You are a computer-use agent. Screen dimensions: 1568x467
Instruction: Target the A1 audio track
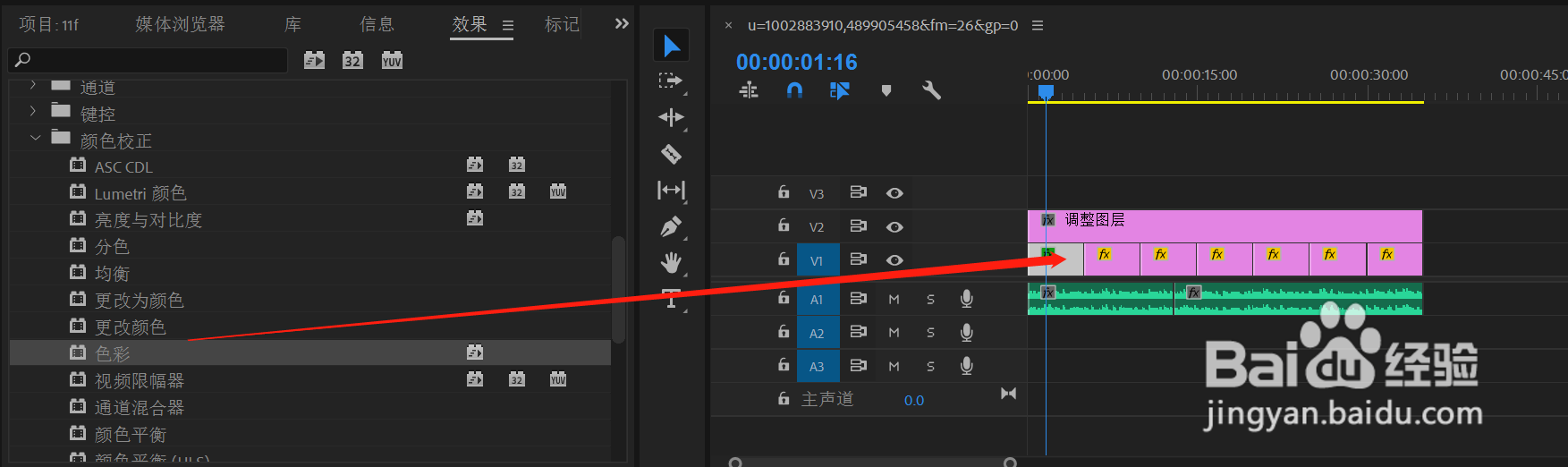click(818, 299)
